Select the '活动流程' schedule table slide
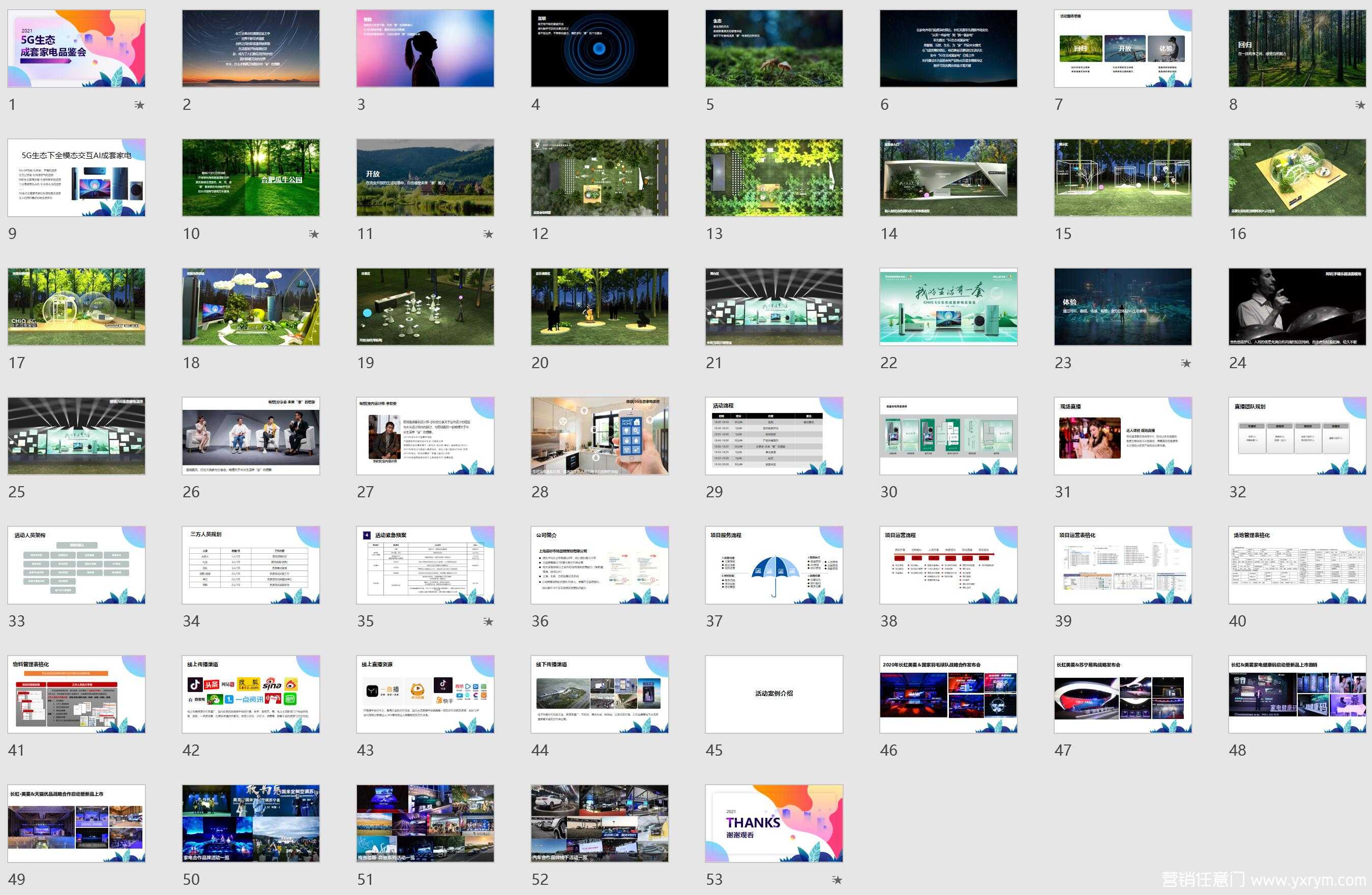1372x895 pixels. (774, 436)
